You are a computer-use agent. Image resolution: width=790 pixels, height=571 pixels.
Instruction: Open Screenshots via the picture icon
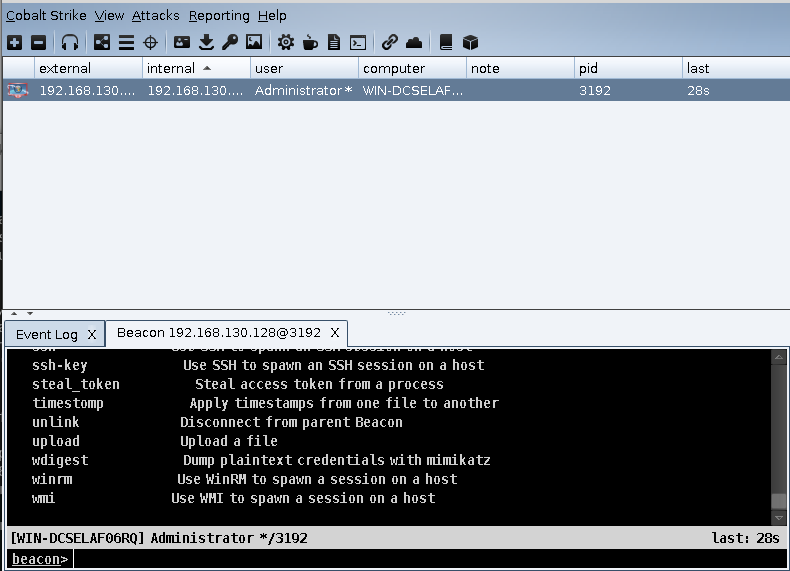[x=254, y=42]
